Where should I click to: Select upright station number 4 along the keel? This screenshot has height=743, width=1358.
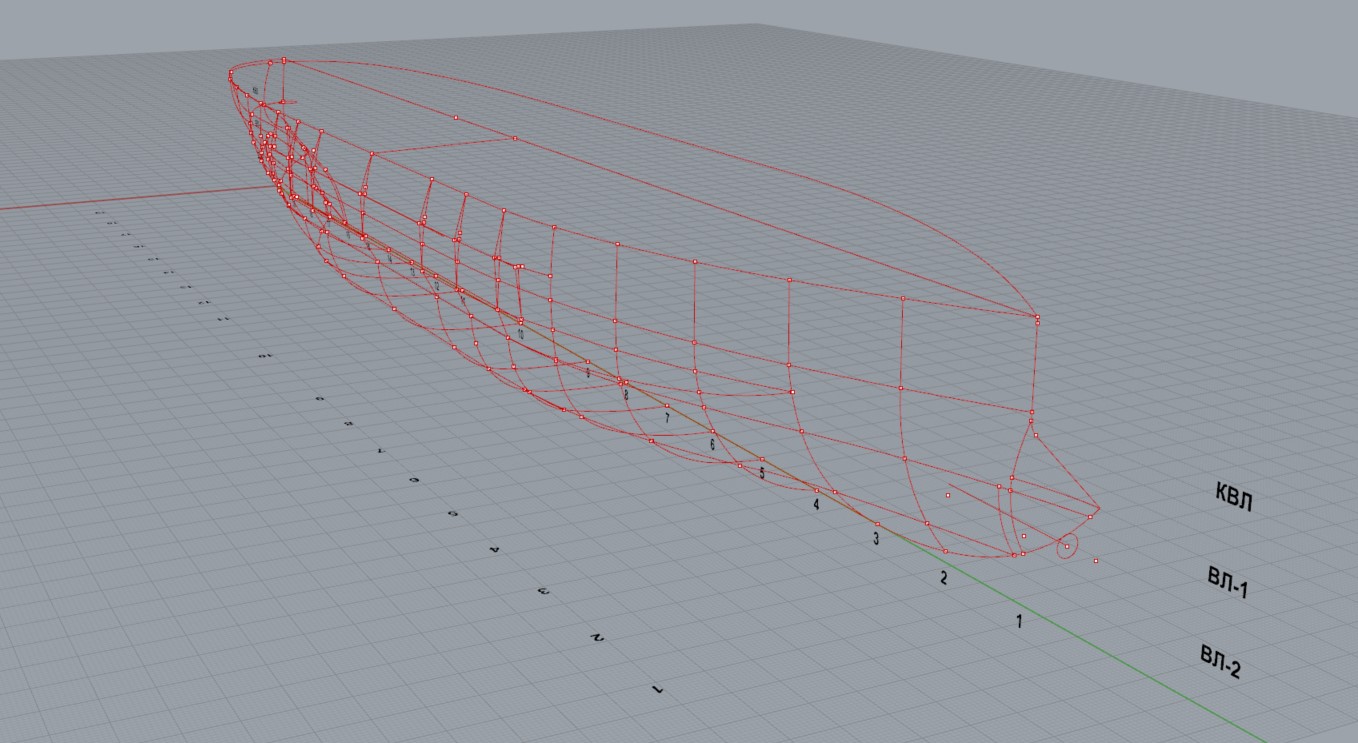(816, 505)
